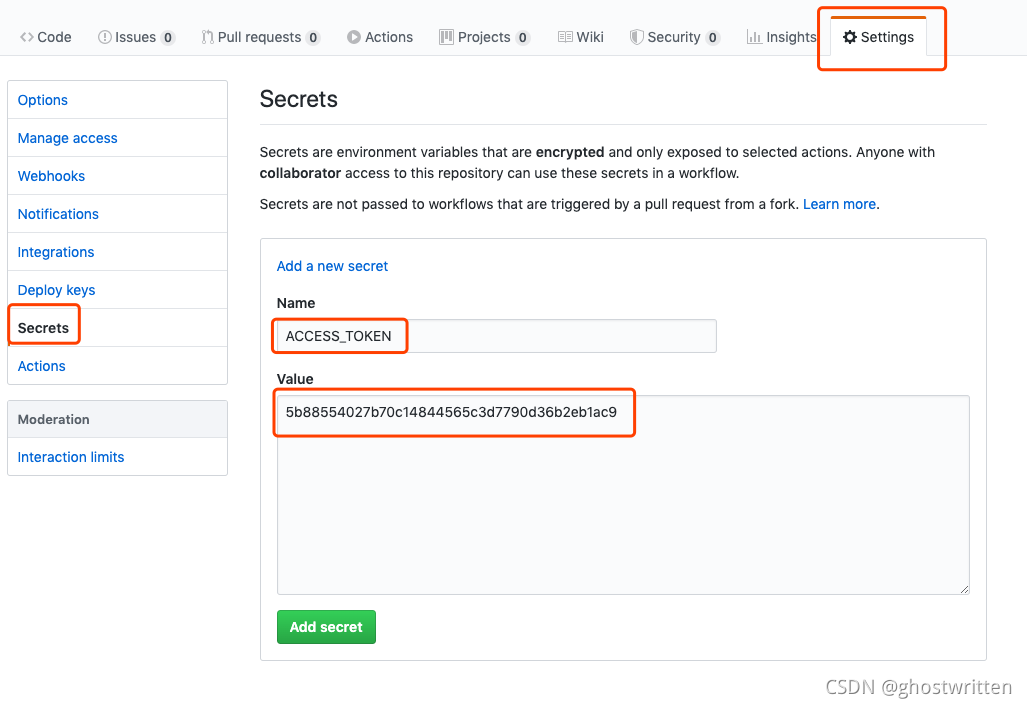Screen dimensions: 1027x708
Task: Click the Insights graph icon
Action: point(754,37)
